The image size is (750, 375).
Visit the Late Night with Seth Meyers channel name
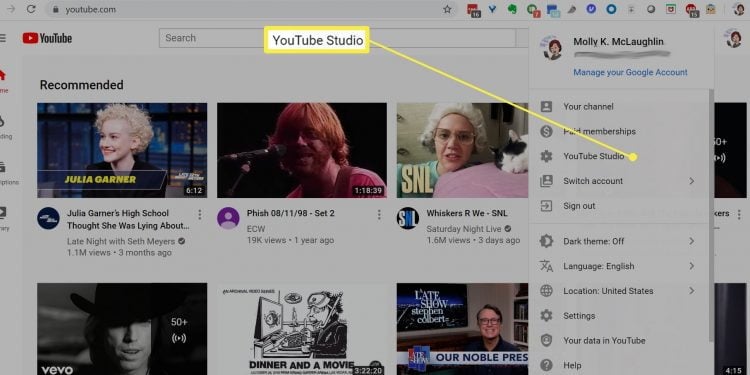[121, 241]
